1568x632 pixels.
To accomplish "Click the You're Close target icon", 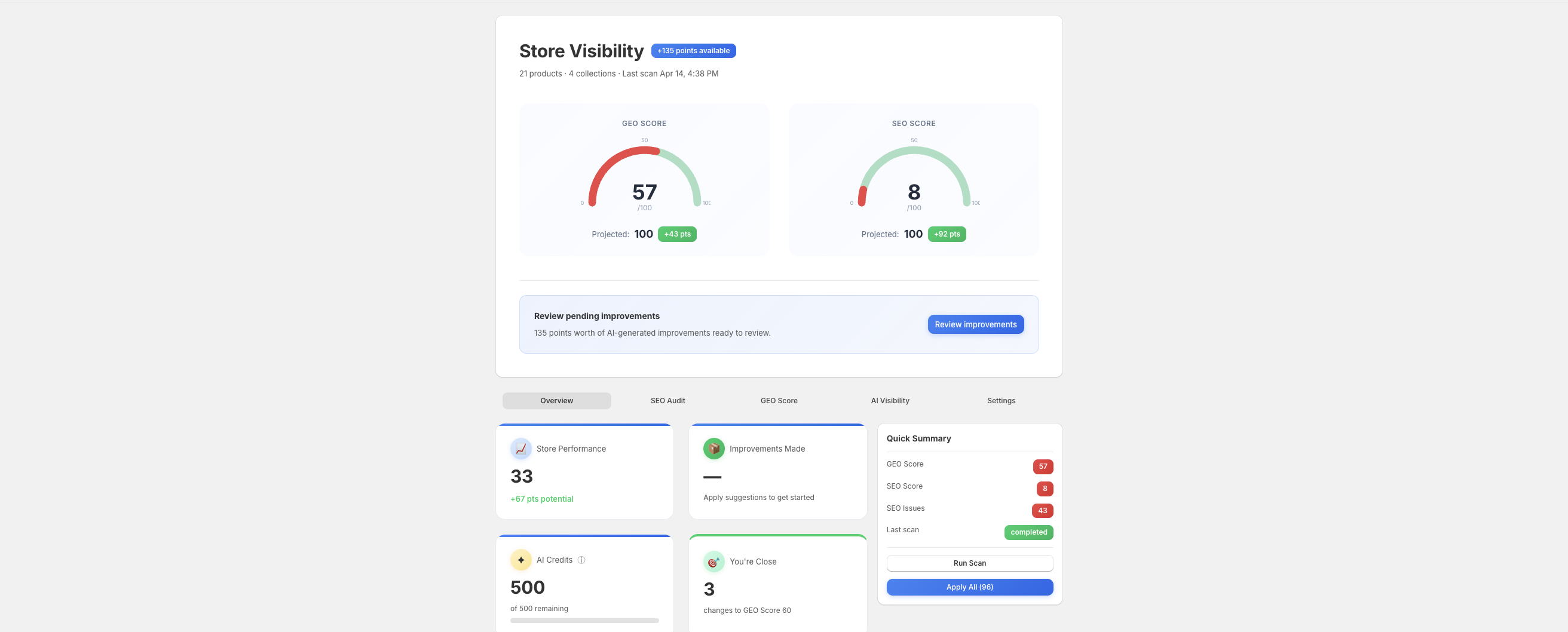I will (714, 562).
